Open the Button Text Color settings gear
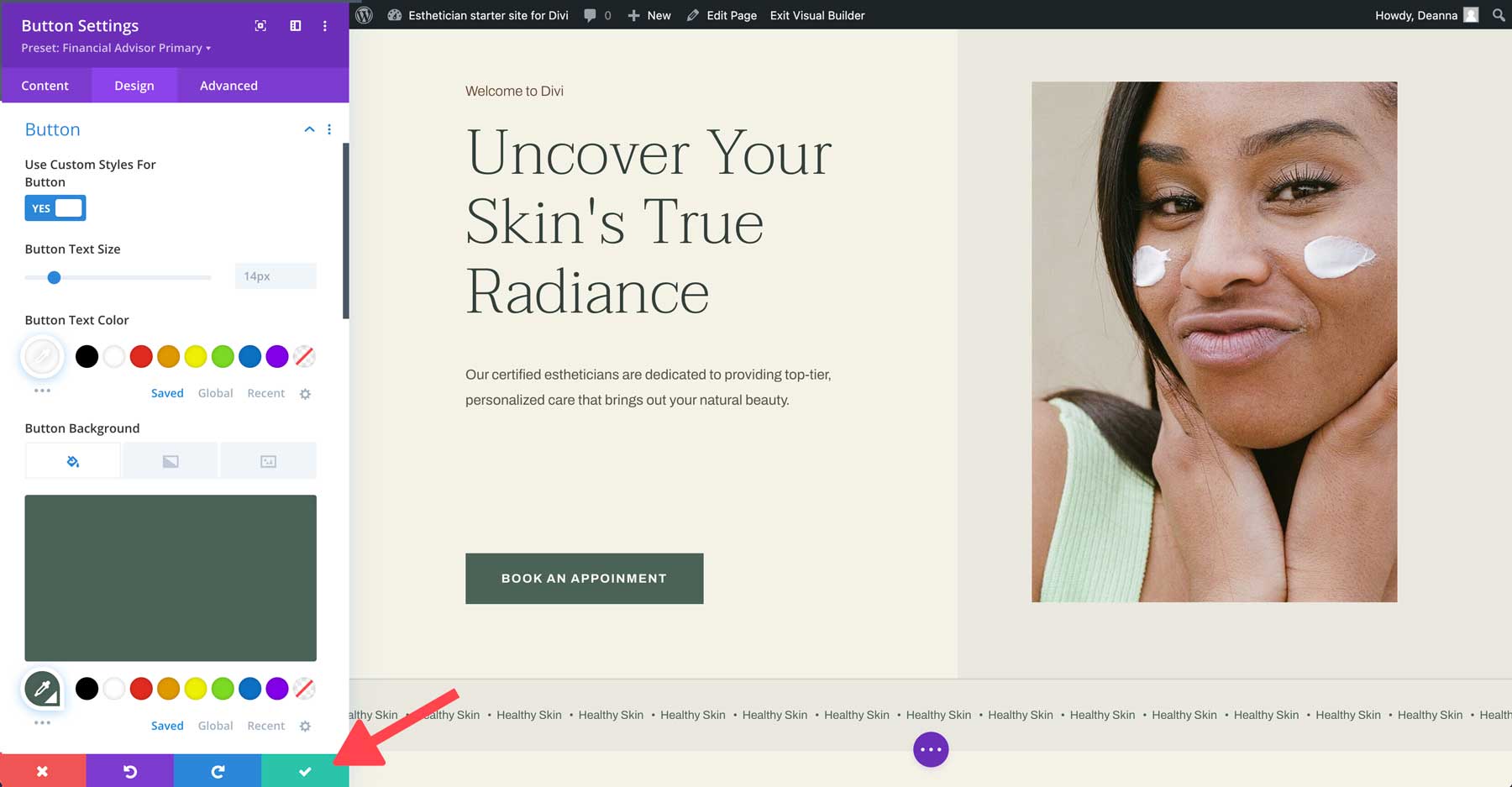The height and width of the screenshot is (787, 1512). point(305,393)
